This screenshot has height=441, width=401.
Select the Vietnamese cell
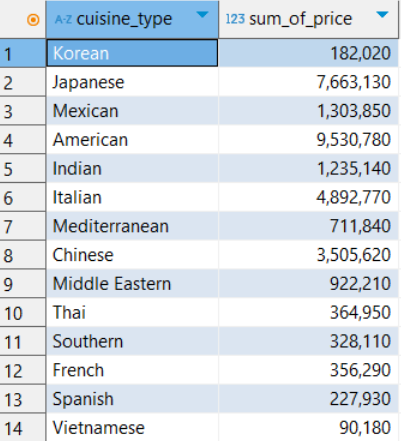(x=132, y=428)
